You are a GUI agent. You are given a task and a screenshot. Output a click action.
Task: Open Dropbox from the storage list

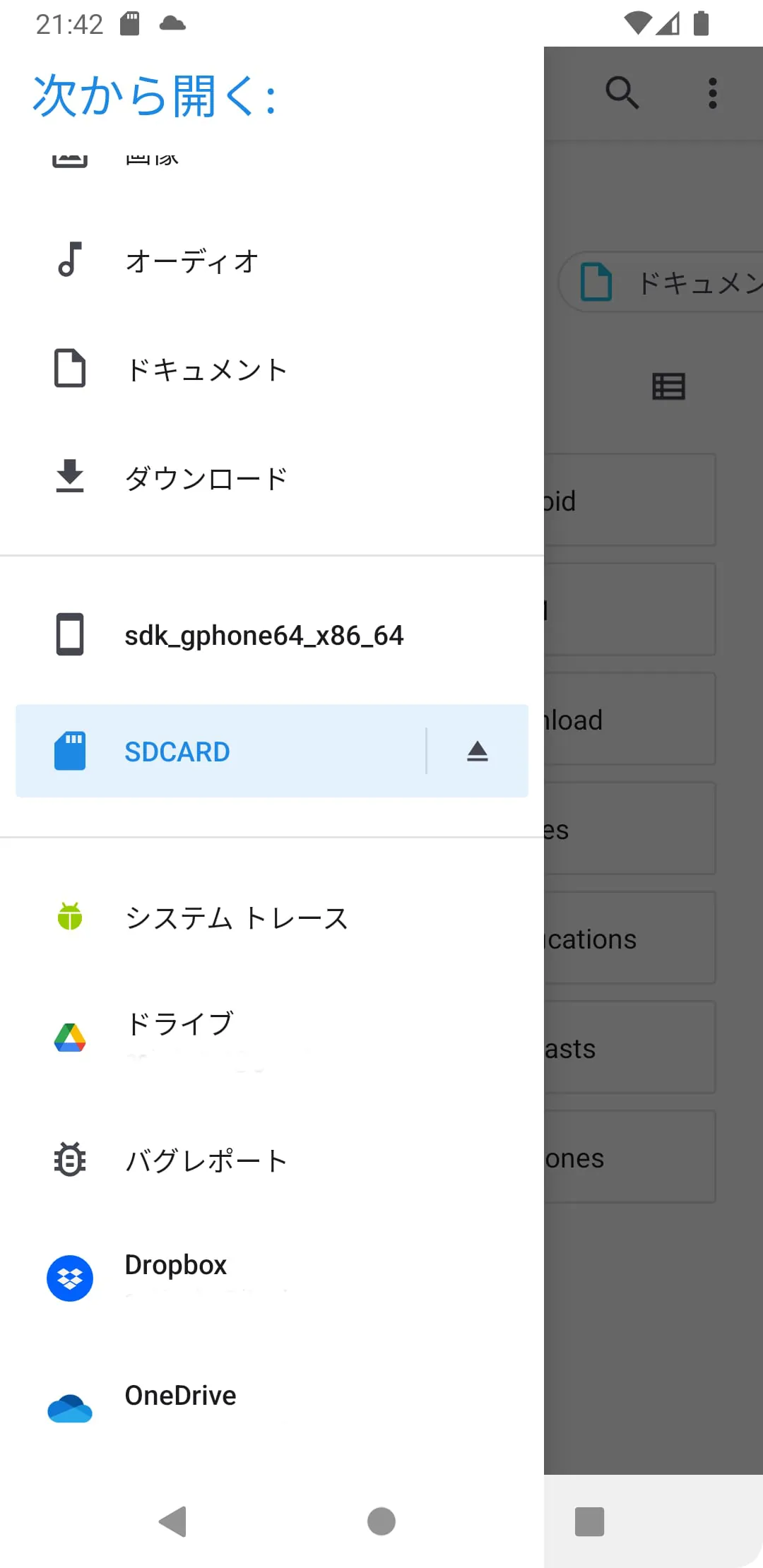(69, 1278)
